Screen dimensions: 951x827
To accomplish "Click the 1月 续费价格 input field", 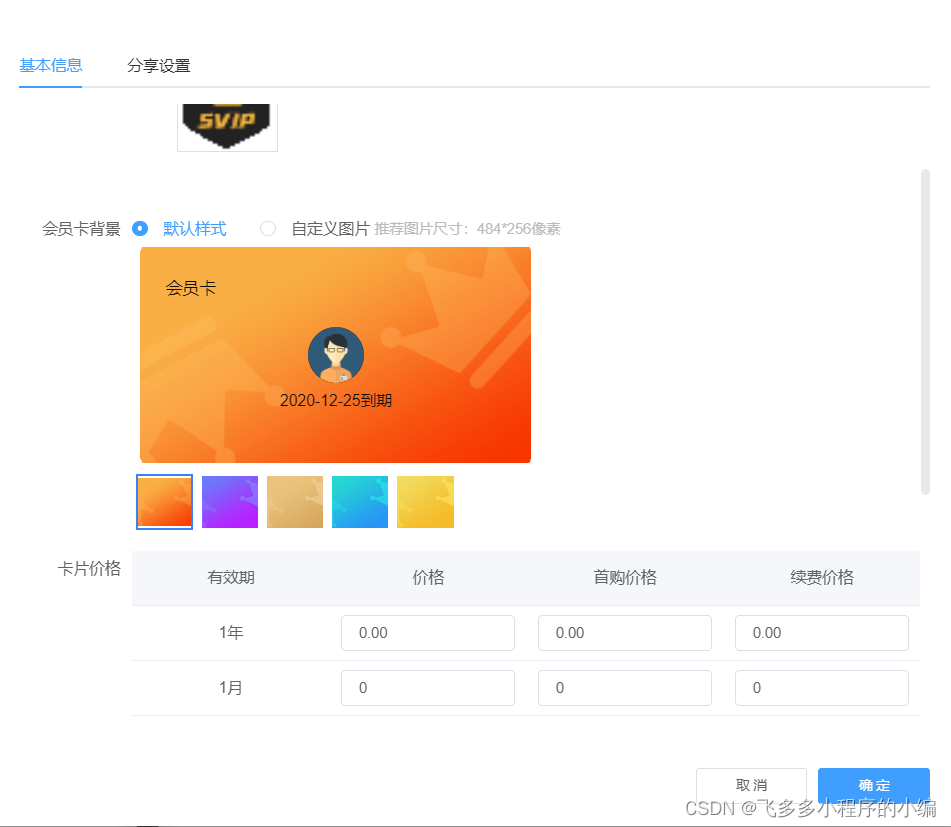I will tap(822, 688).
